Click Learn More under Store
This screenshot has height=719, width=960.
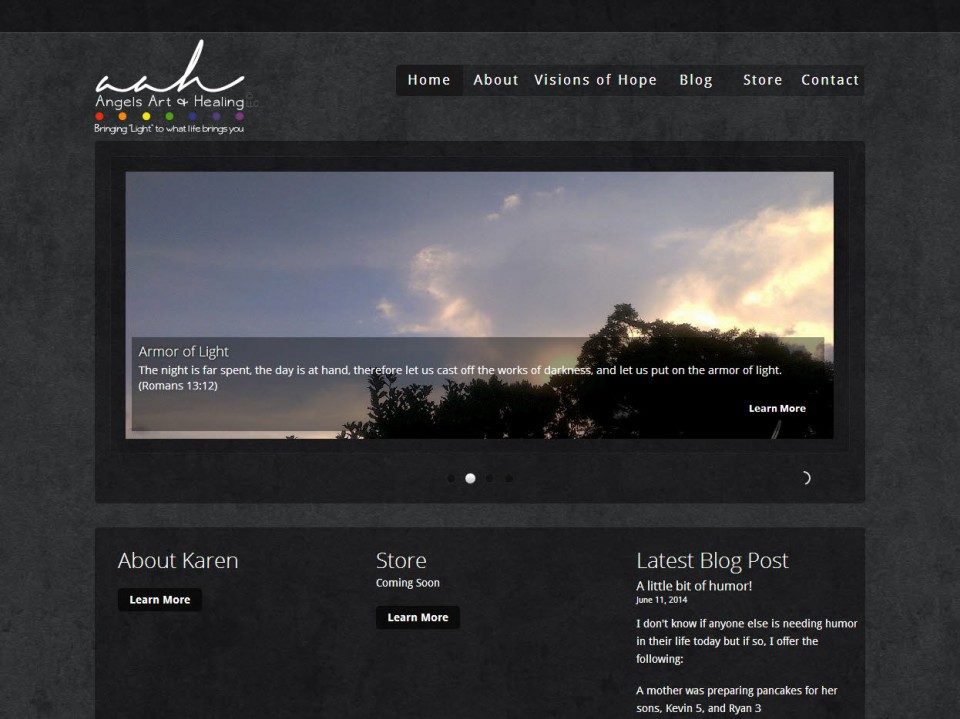point(418,617)
